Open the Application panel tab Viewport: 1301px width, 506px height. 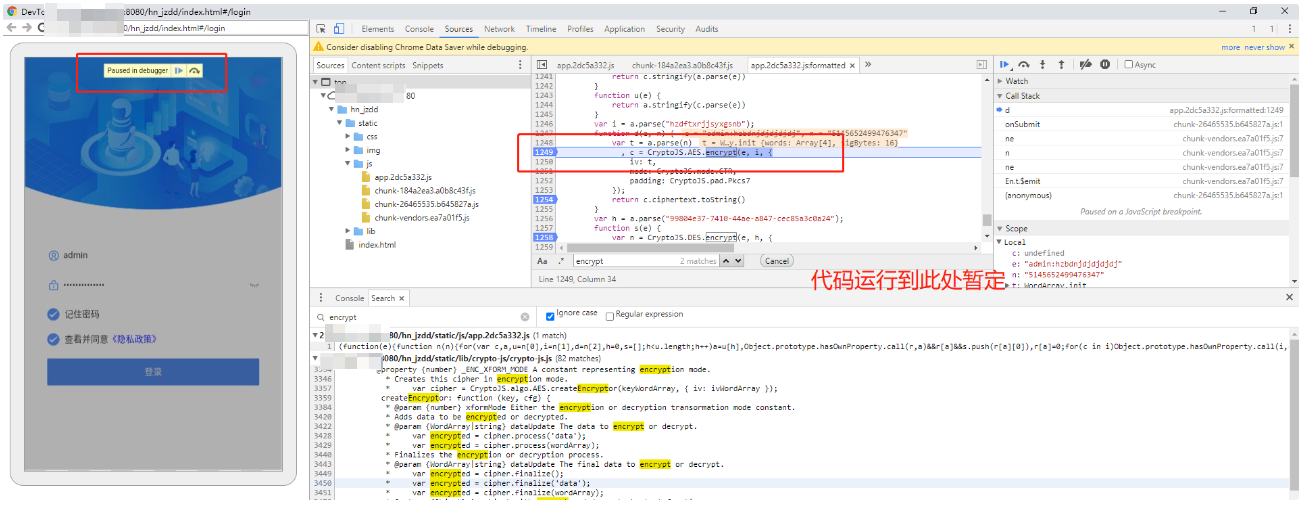[x=625, y=29]
